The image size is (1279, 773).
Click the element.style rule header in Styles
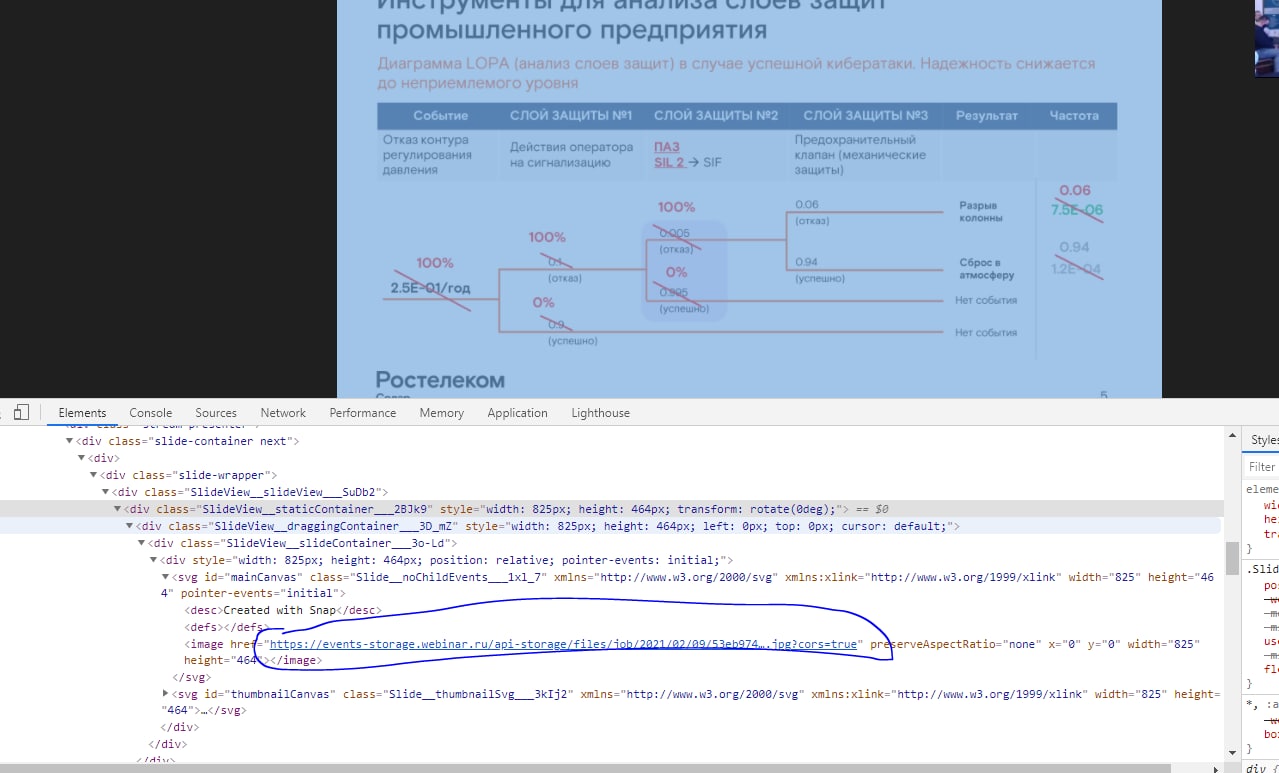point(1262,489)
